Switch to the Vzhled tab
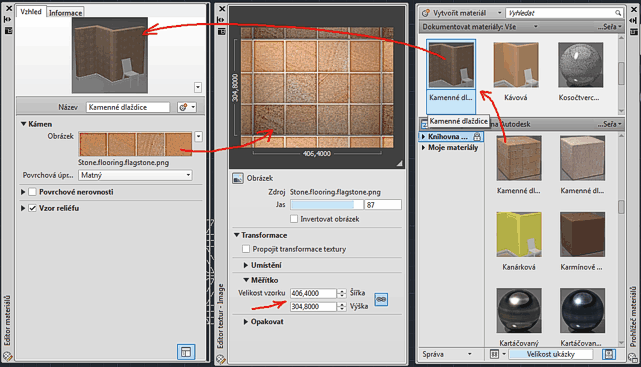 click(x=31, y=11)
